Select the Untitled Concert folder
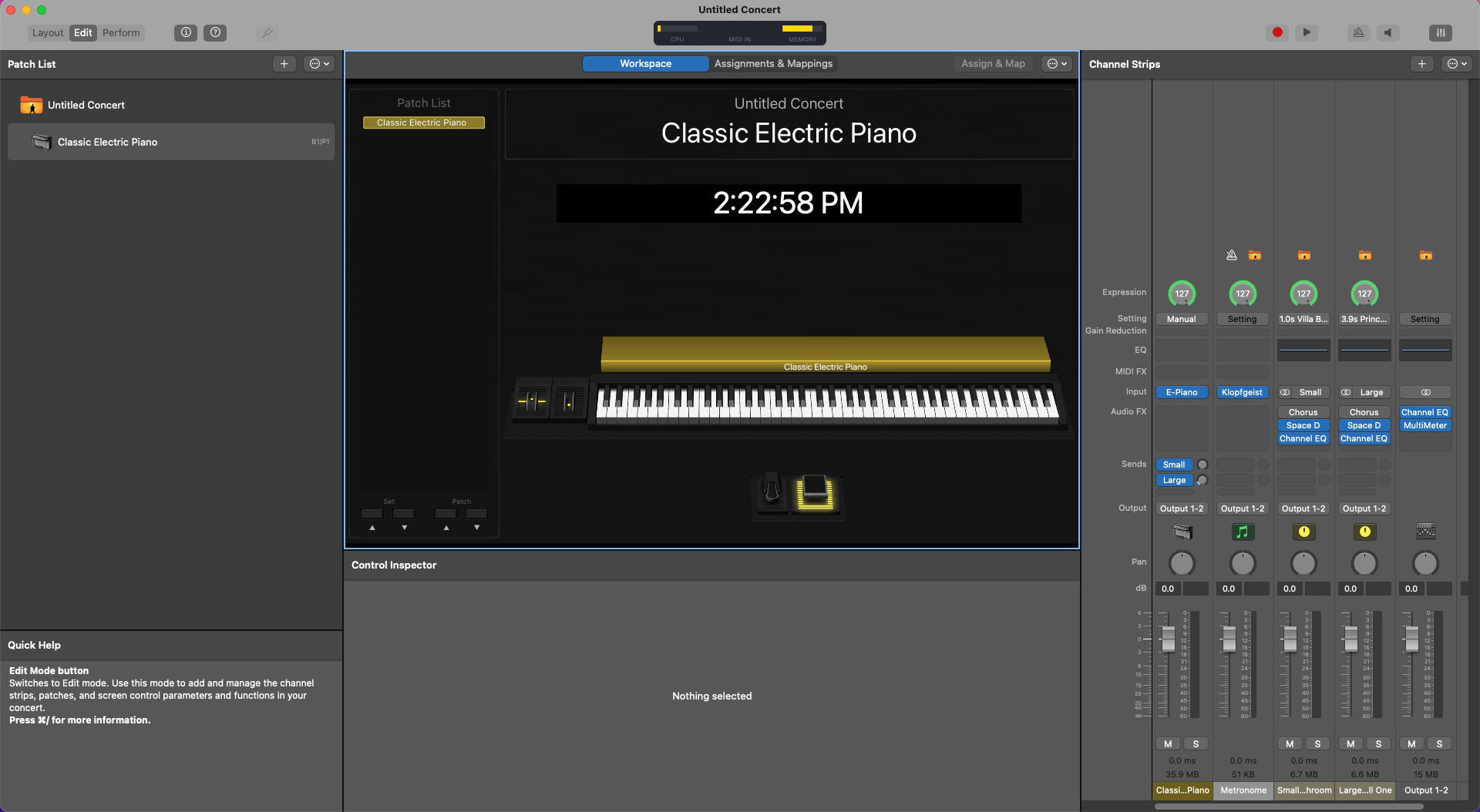 pyautogui.click(x=171, y=105)
